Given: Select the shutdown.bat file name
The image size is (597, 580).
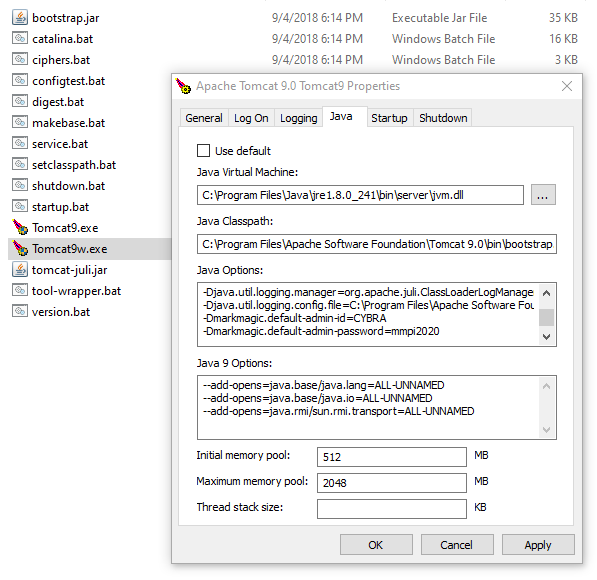Looking at the screenshot, I should (x=69, y=185).
